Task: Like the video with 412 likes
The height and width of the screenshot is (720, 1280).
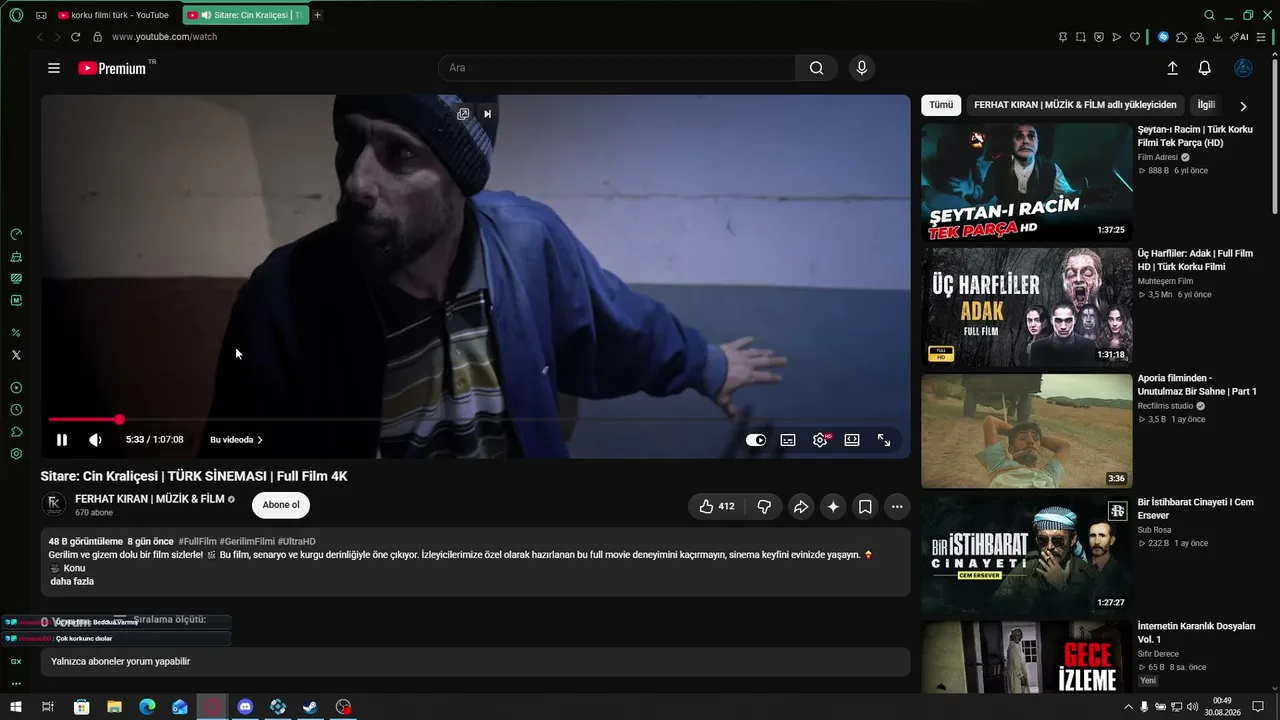Action: coord(716,506)
